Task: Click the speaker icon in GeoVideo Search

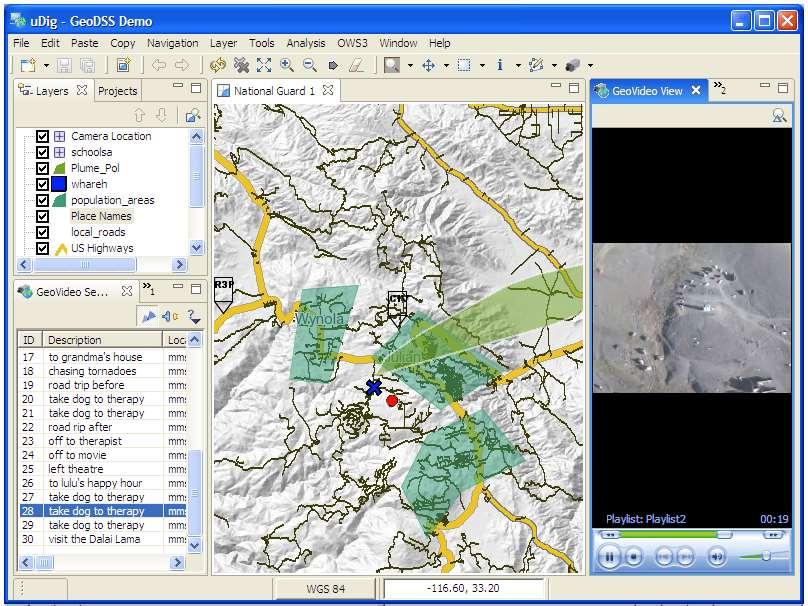Action: coord(170,316)
